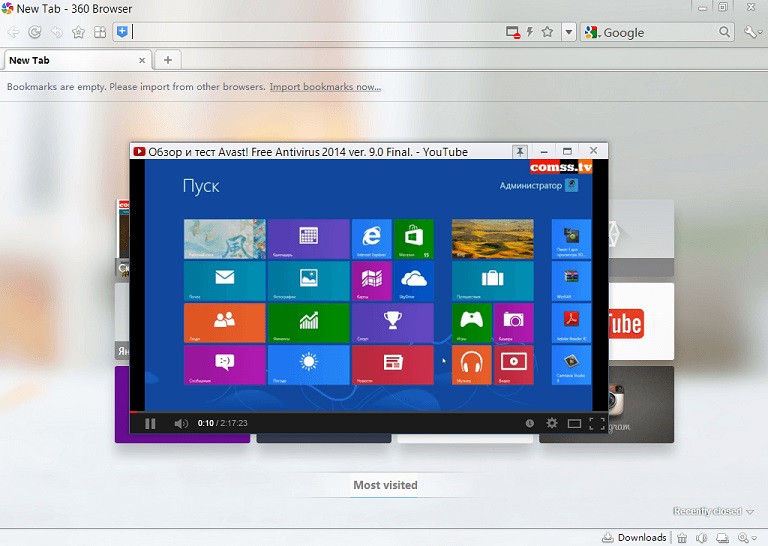Open the favorites star icon in toolbar
The image size is (768, 546).
[78, 32]
